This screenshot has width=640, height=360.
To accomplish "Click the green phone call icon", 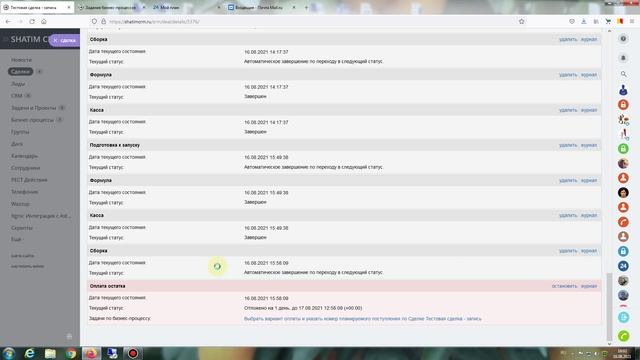I will 623,336.
